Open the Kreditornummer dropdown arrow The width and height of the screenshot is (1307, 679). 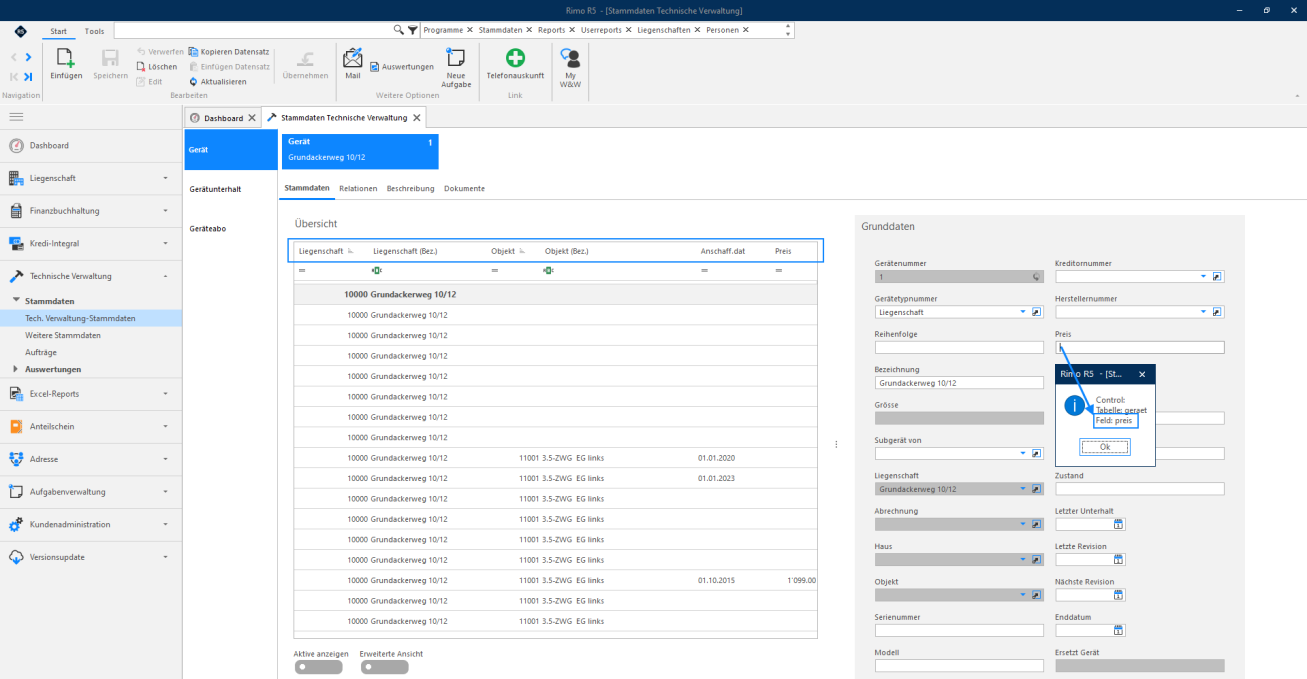click(x=1204, y=277)
